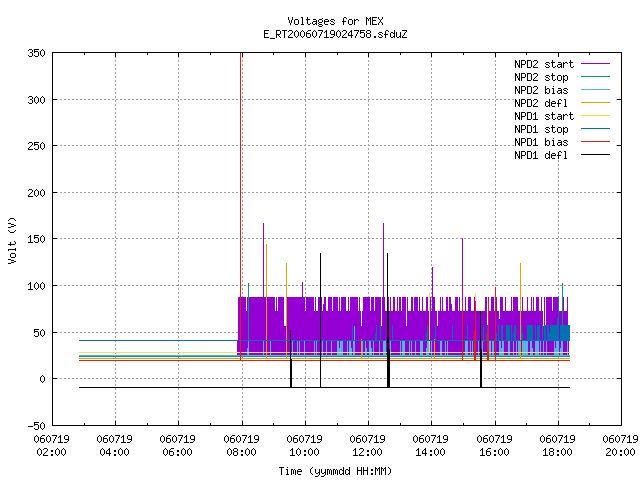This screenshot has width=640, height=480.
Task: Click the 'NPD2 stop' legend label
Action: coord(541,77)
